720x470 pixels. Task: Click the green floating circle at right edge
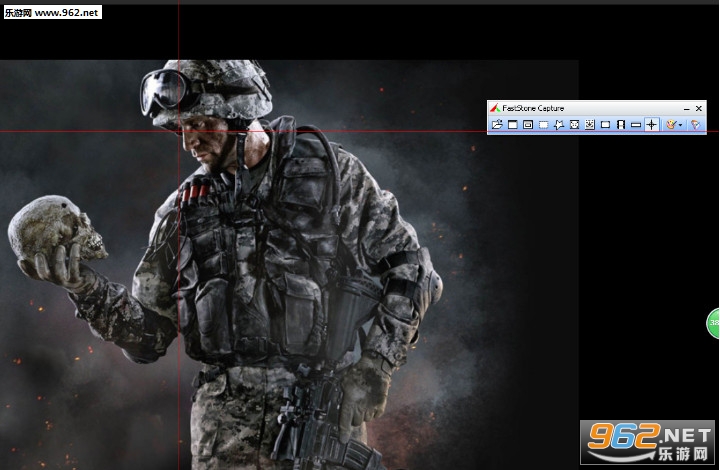pyautogui.click(x=713, y=323)
